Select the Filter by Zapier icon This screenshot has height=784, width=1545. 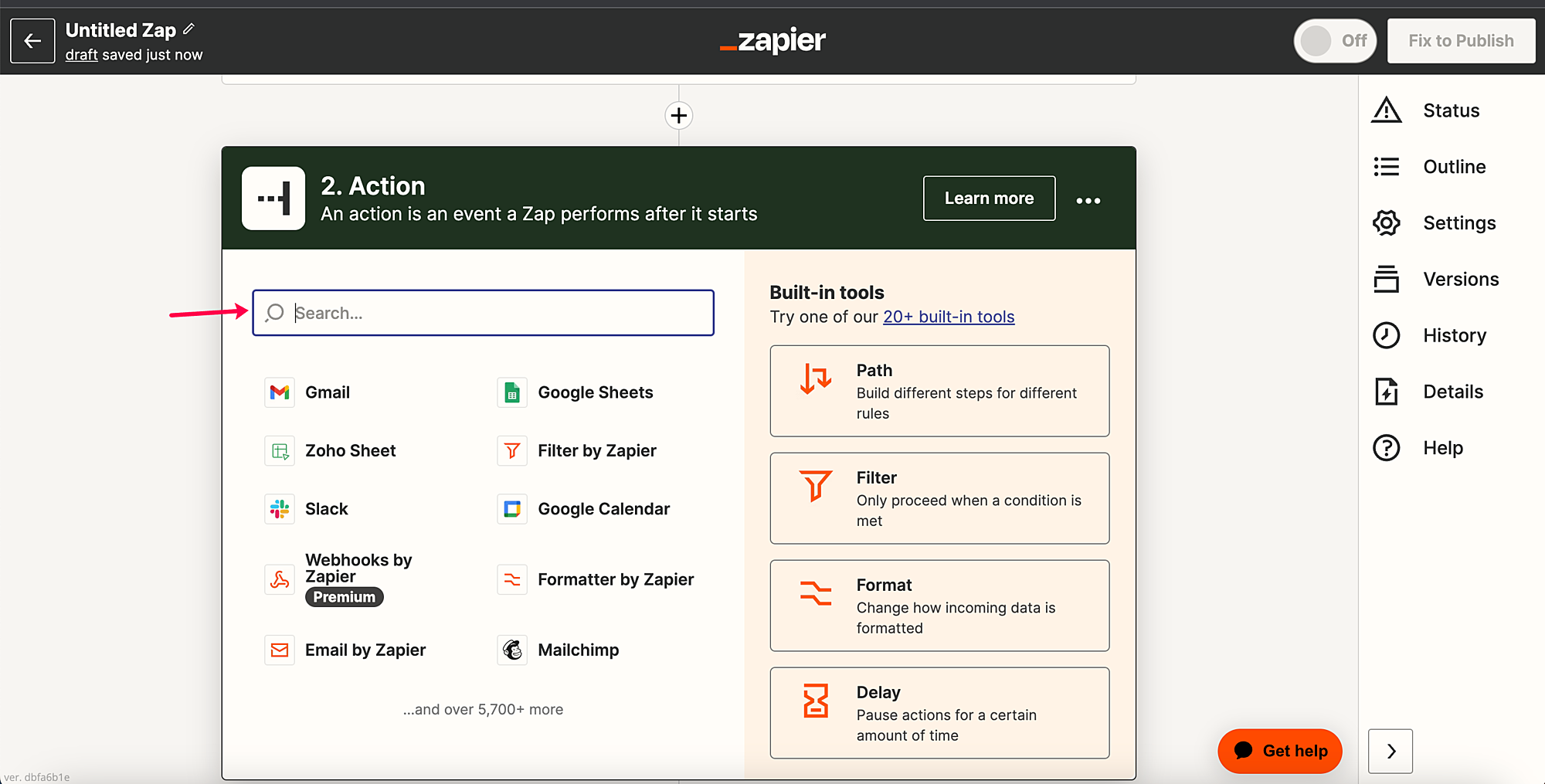[x=512, y=451]
